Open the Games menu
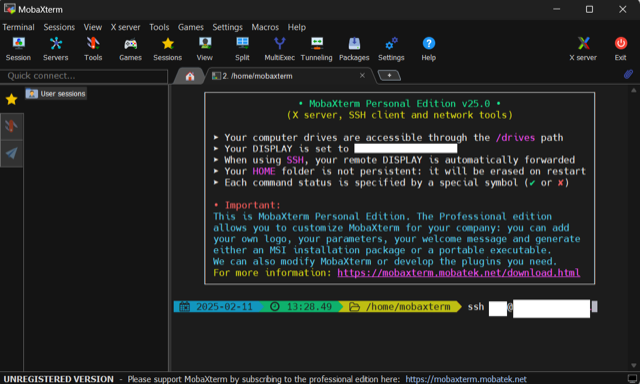640x384 pixels. point(191,27)
